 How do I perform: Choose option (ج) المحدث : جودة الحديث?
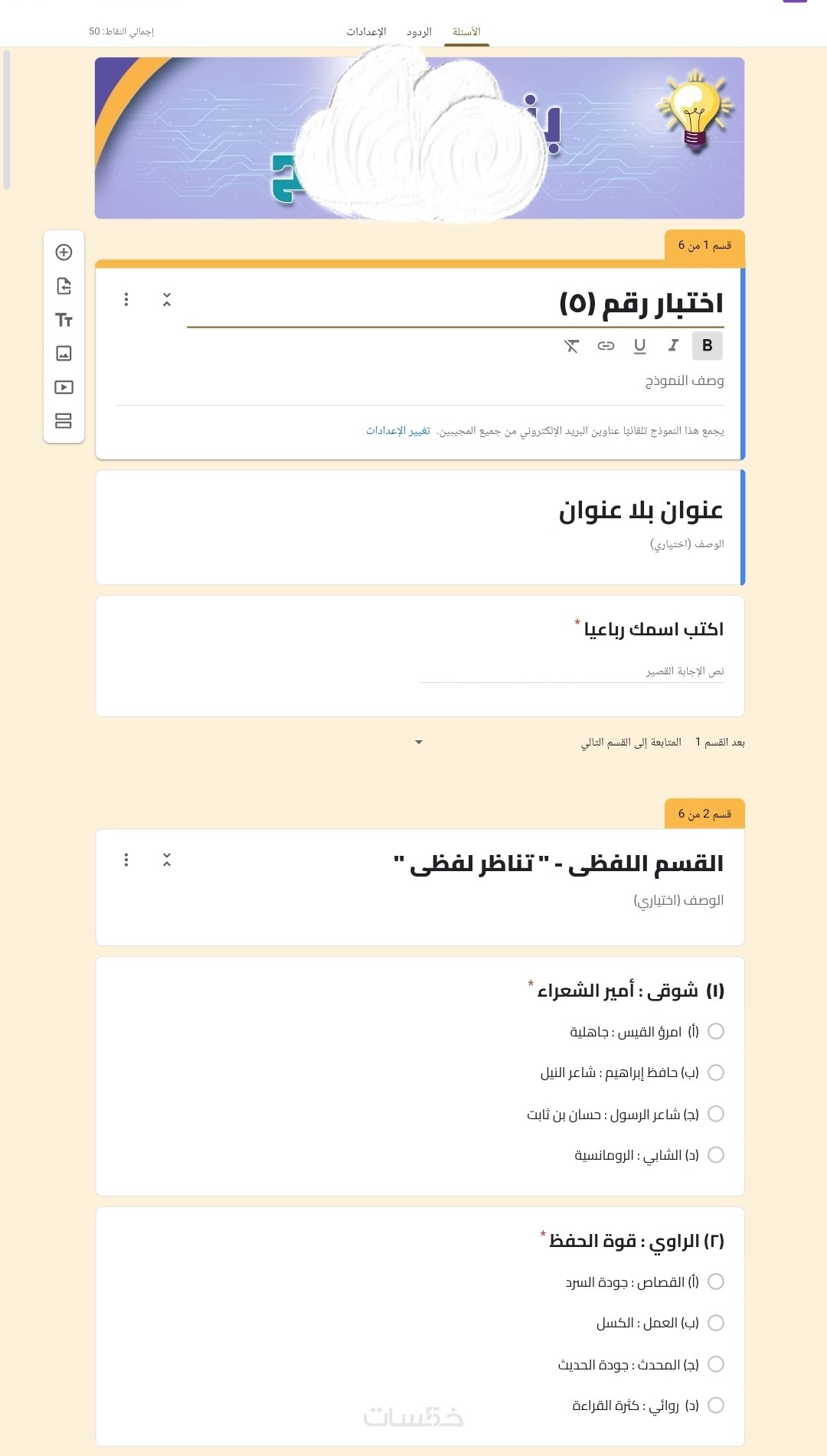[716, 1364]
